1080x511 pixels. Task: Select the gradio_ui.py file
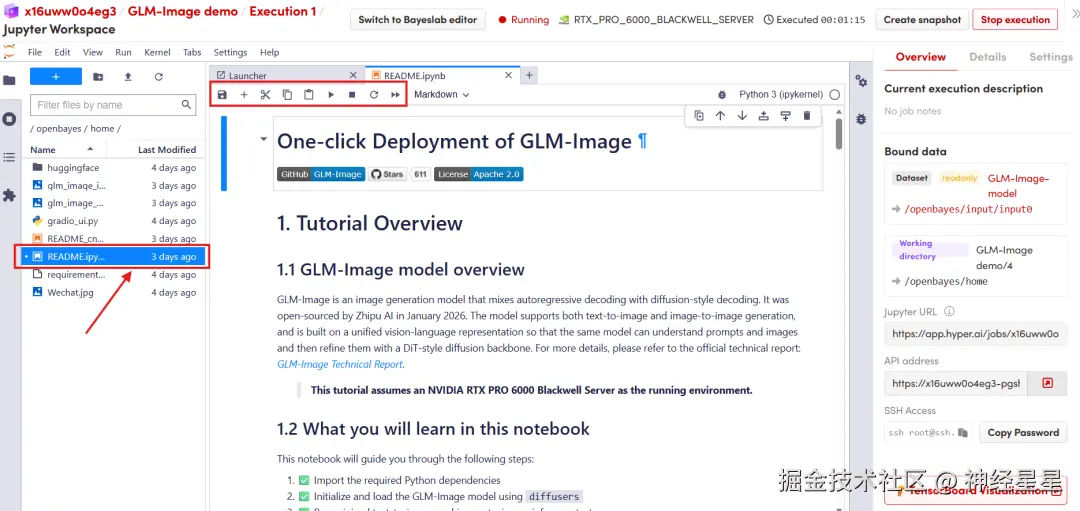114,221
